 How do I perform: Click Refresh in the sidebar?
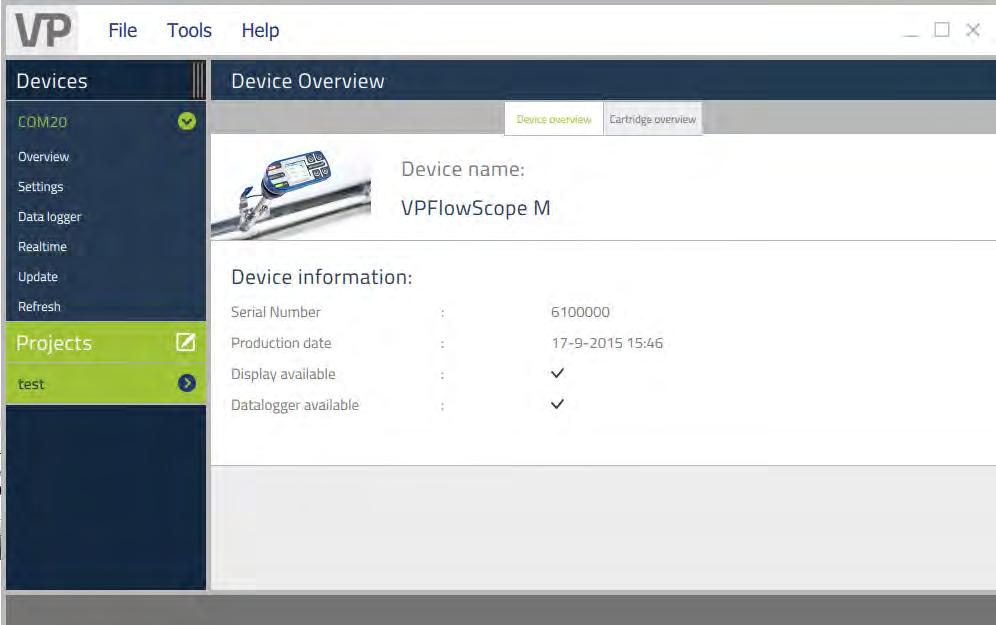click(x=39, y=306)
